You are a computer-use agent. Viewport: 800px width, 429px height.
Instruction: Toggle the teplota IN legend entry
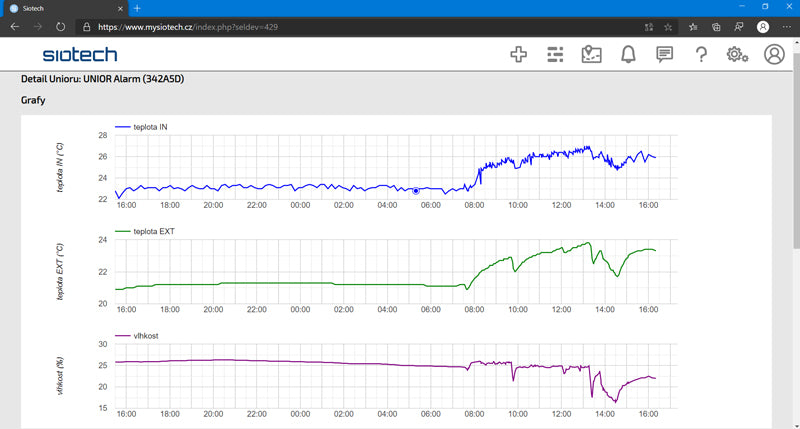pyautogui.click(x=141, y=127)
